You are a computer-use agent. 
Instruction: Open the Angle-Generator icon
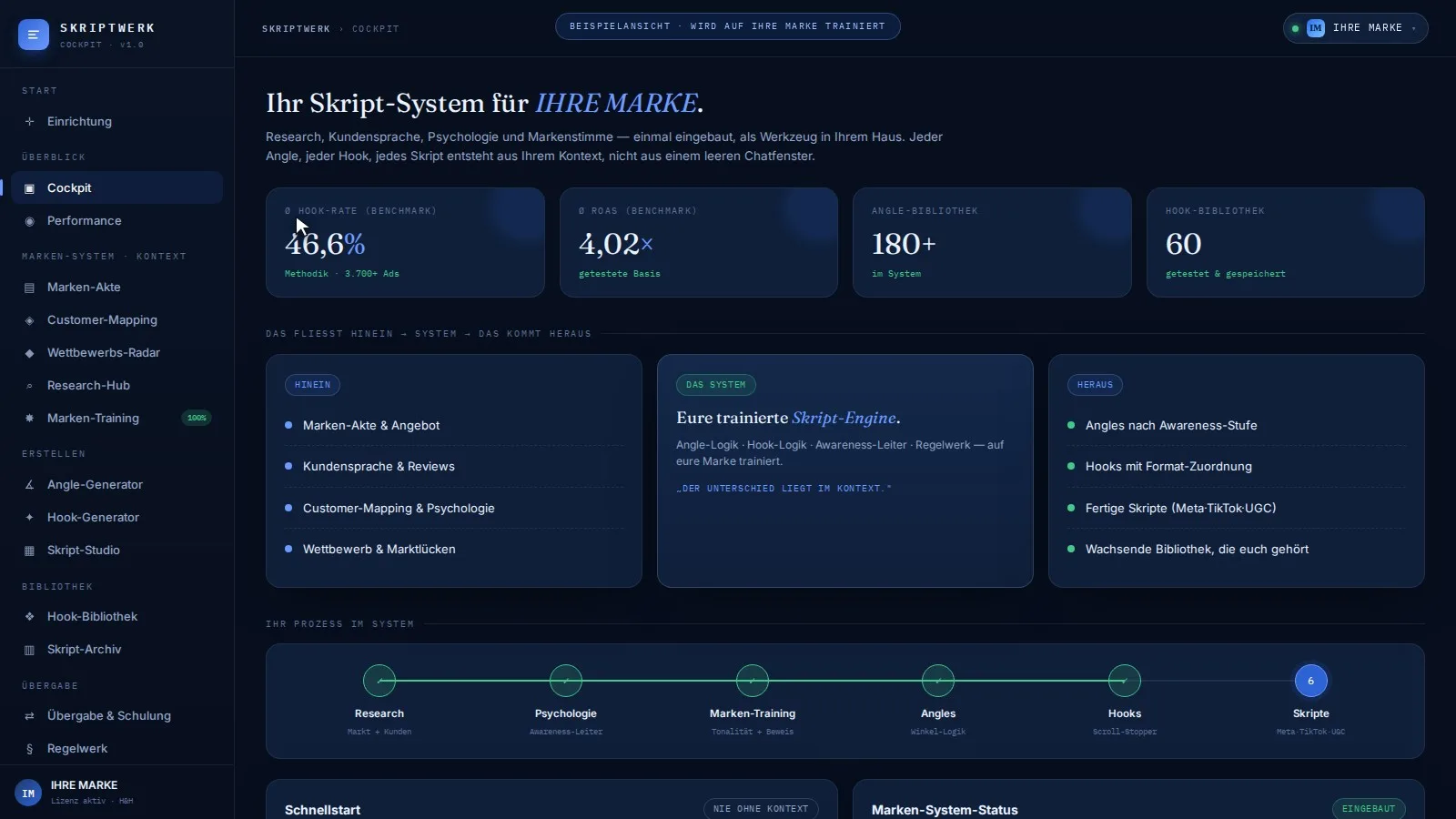(29, 485)
